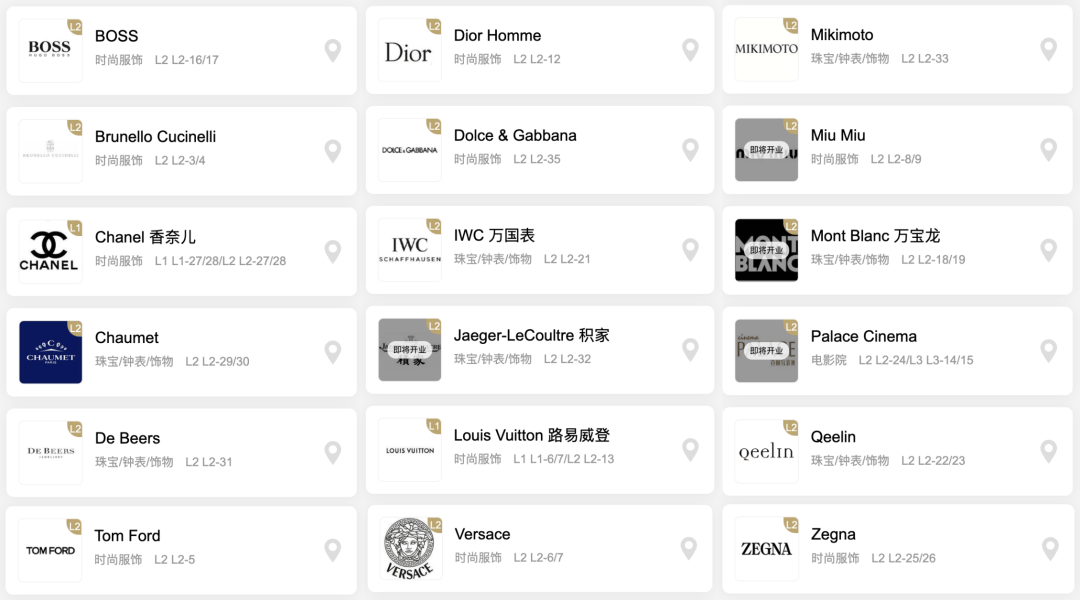Image resolution: width=1080 pixels, height=600 pixels.
Task: Click the location pin for Chaumet
Action: coord(333,352)
